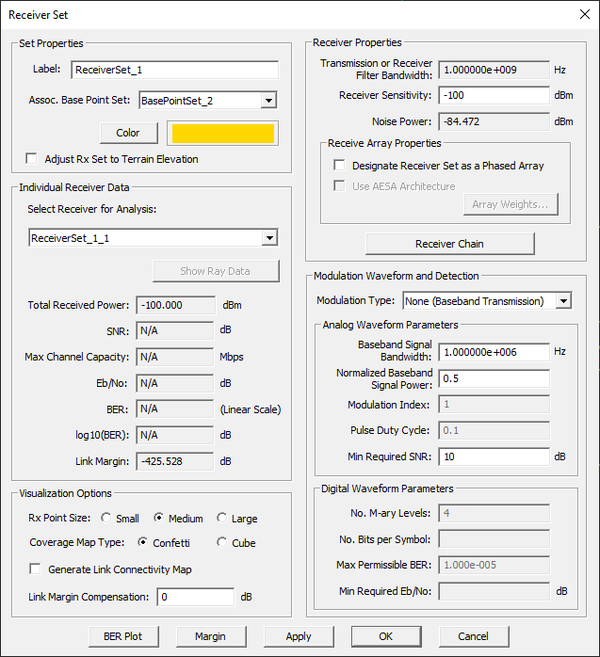Click the Max Permissible BER field

[x=494, y=565]
